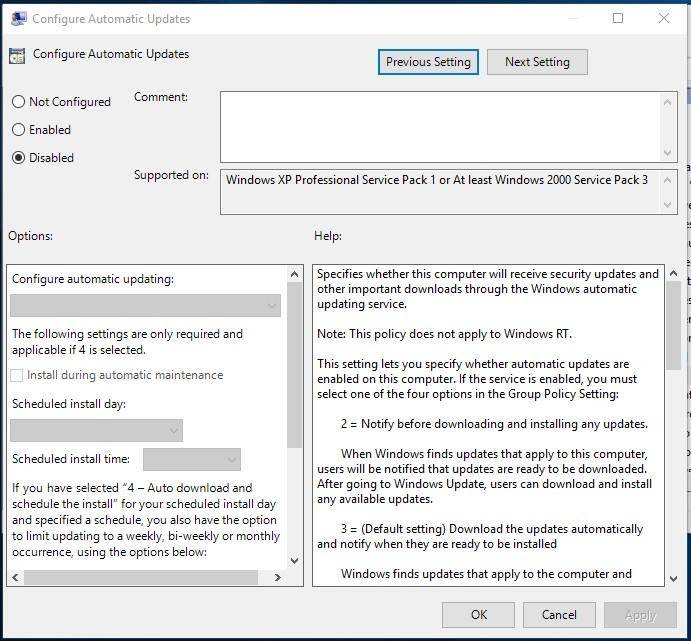Click the 'Configure automatic updating:' label
The height and width of the screenshot is (641, 691).
[x=93, y=279]
